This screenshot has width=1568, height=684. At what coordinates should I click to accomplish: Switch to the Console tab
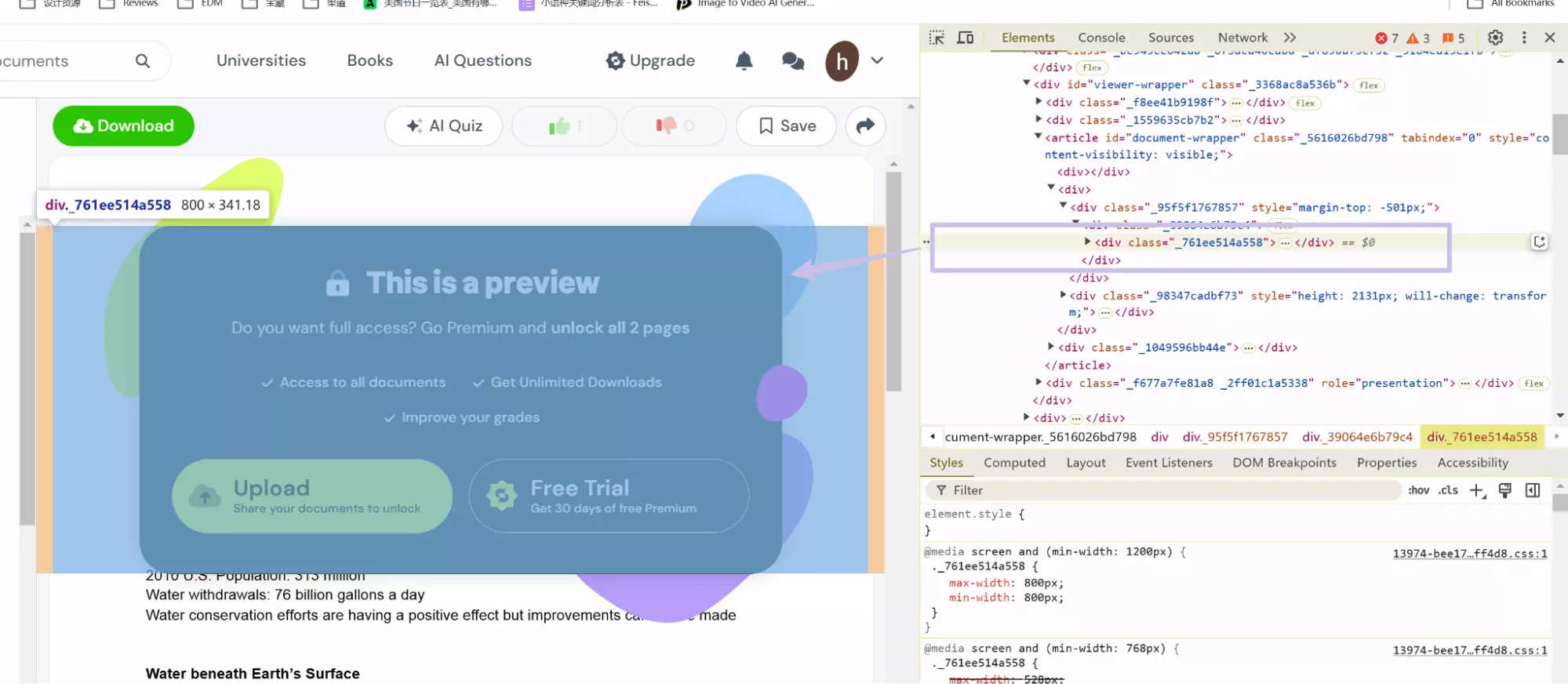tap(1101, 38)
